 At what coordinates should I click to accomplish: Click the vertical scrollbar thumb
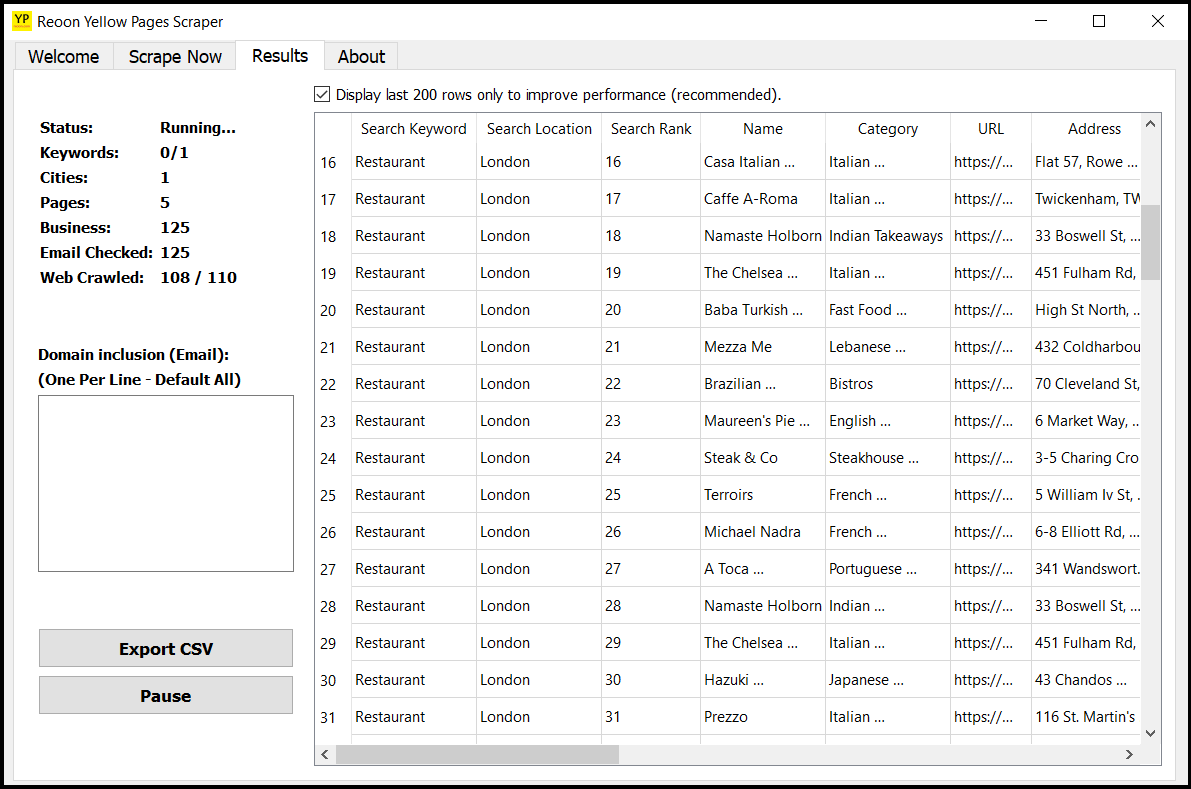tap(1150, 242)
